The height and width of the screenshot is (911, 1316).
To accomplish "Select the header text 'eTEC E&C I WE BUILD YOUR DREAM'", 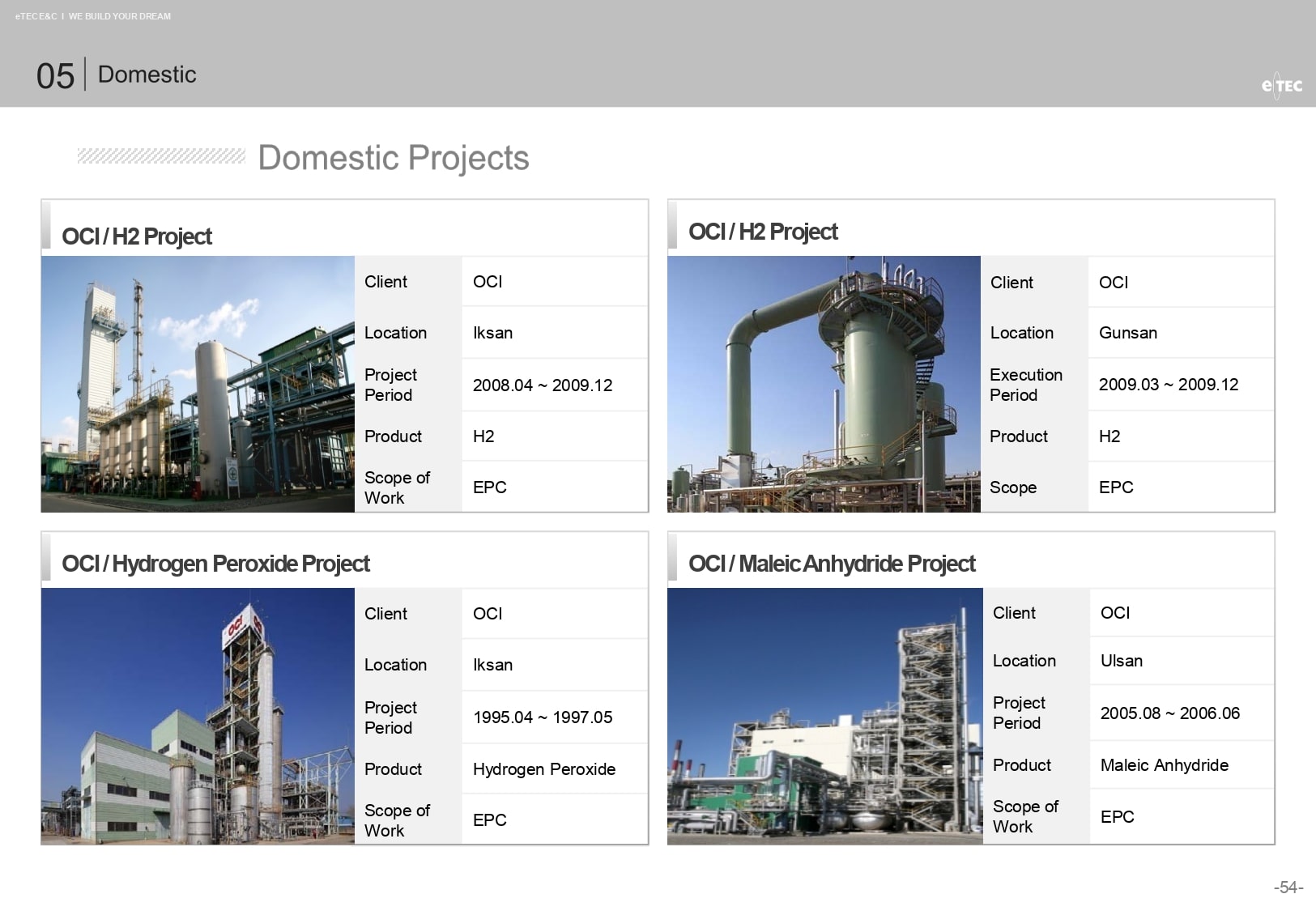I will 93,16.
